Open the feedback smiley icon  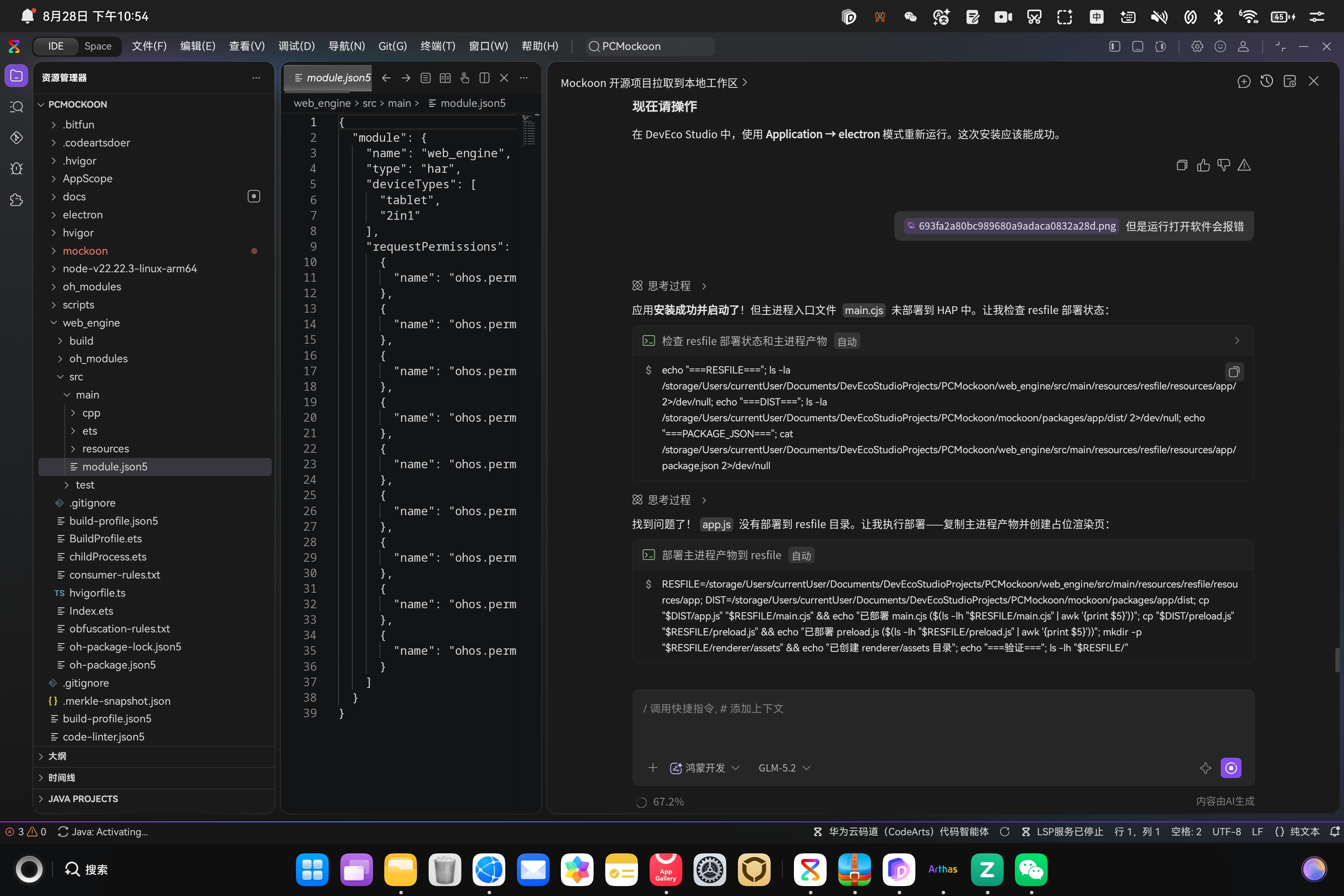point(1220,46)
